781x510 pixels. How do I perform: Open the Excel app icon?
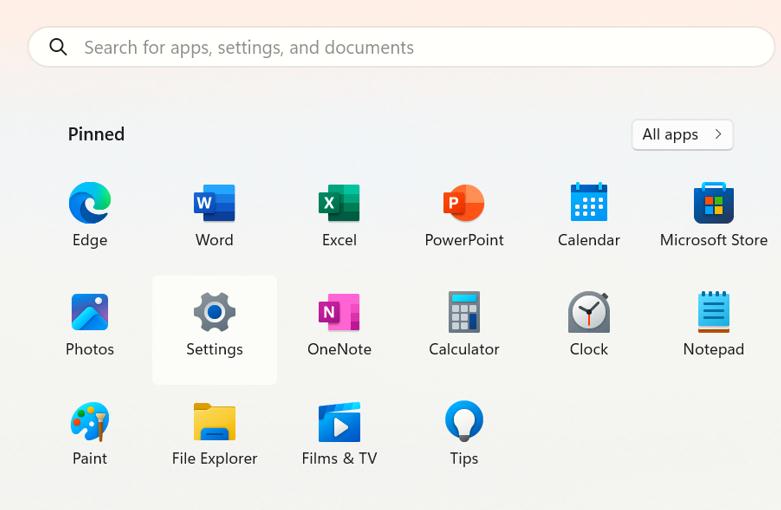click(x=339, y=204)
